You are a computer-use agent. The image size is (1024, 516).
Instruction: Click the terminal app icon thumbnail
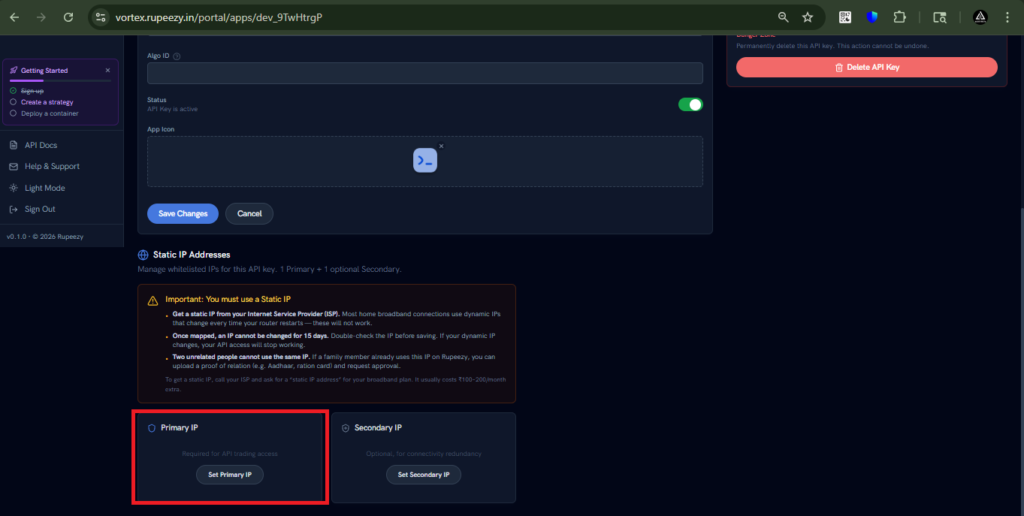point(425,160)
